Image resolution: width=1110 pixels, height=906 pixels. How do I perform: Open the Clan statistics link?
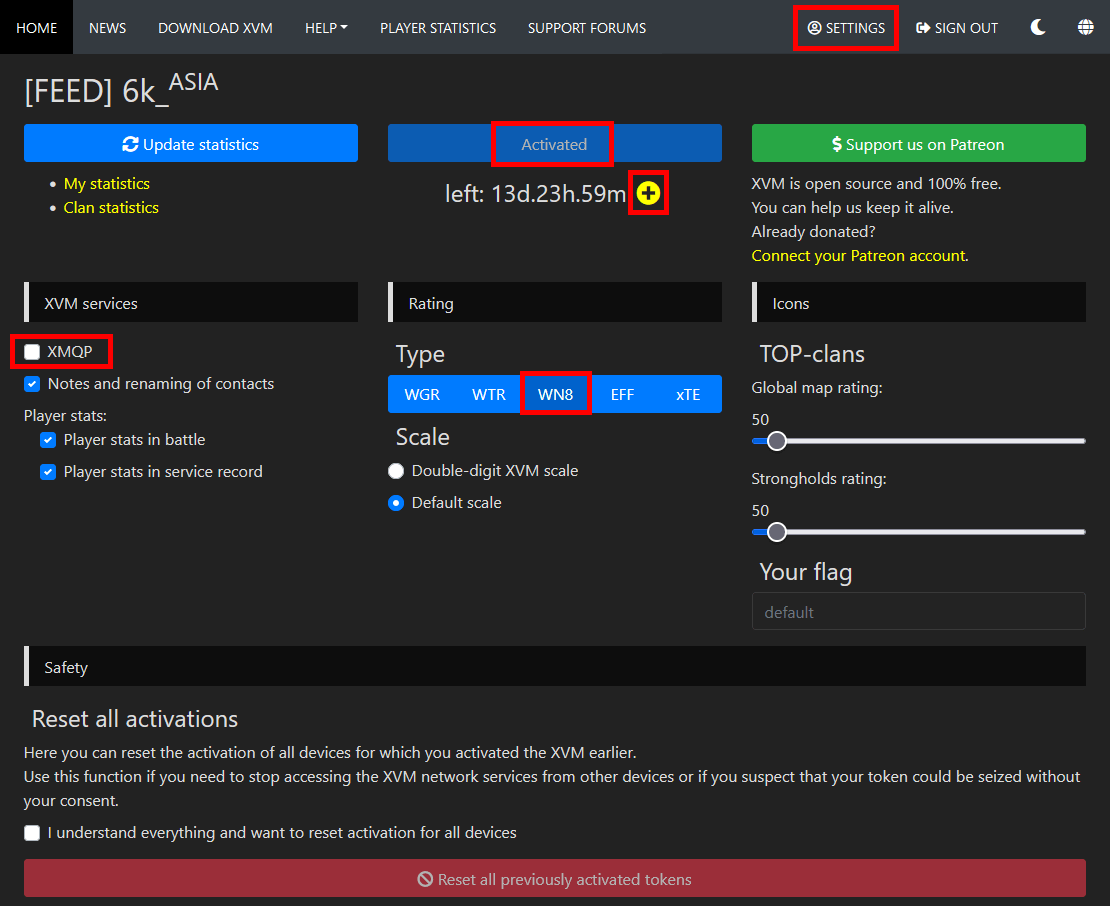110,207
